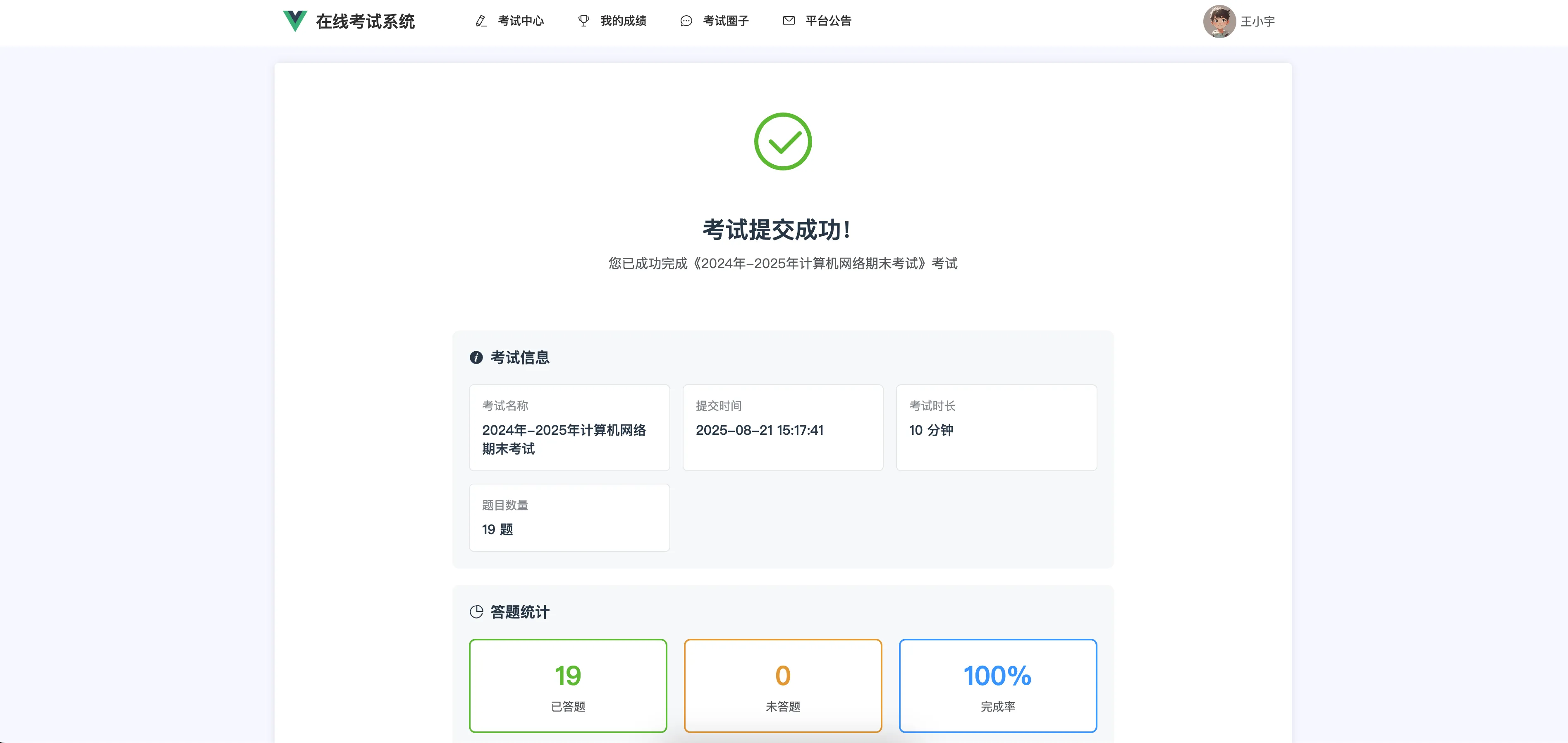Go to 我的成绩 in navigation
This screenshot has width=1568, height=743.
(x=623, y=22)
